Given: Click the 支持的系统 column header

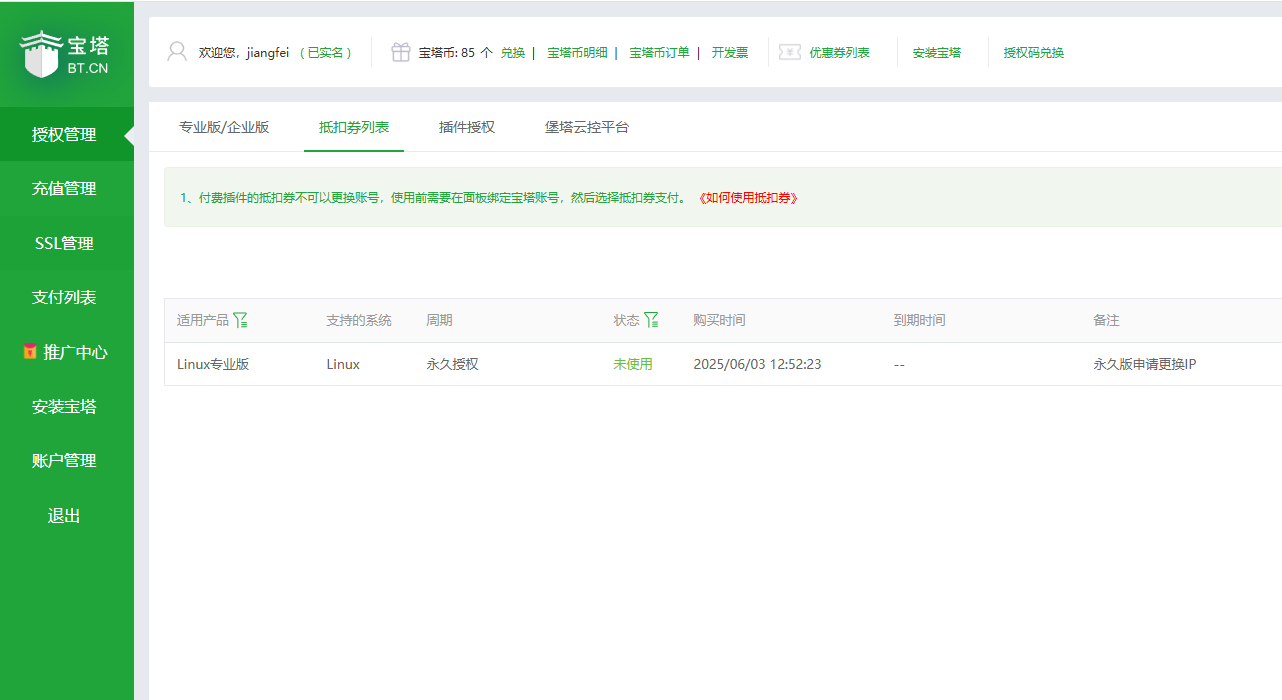Looking at the screenshot, I should [x=359, y=320].
